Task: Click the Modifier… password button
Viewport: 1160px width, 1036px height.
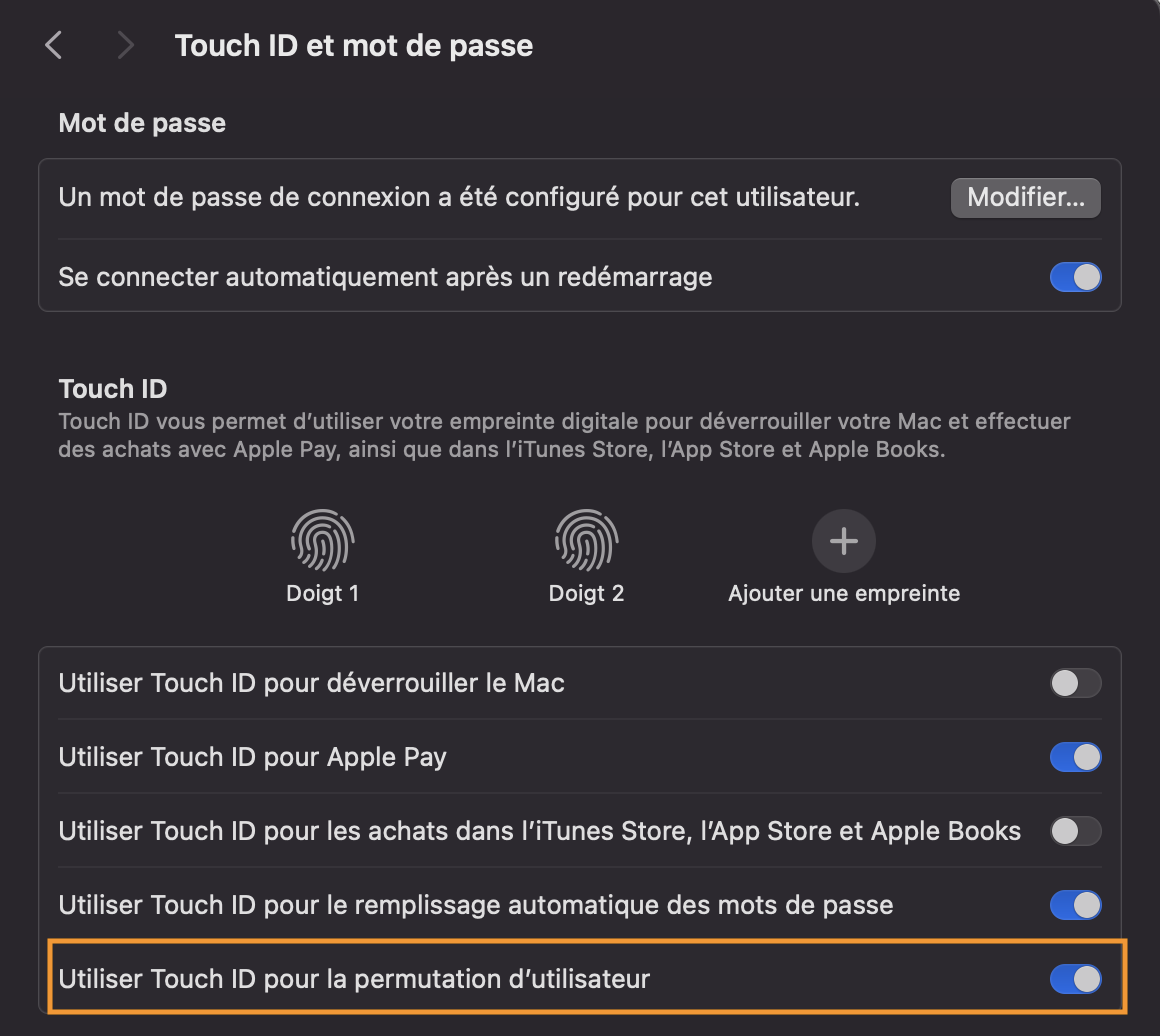Action: coord(1025,197)
